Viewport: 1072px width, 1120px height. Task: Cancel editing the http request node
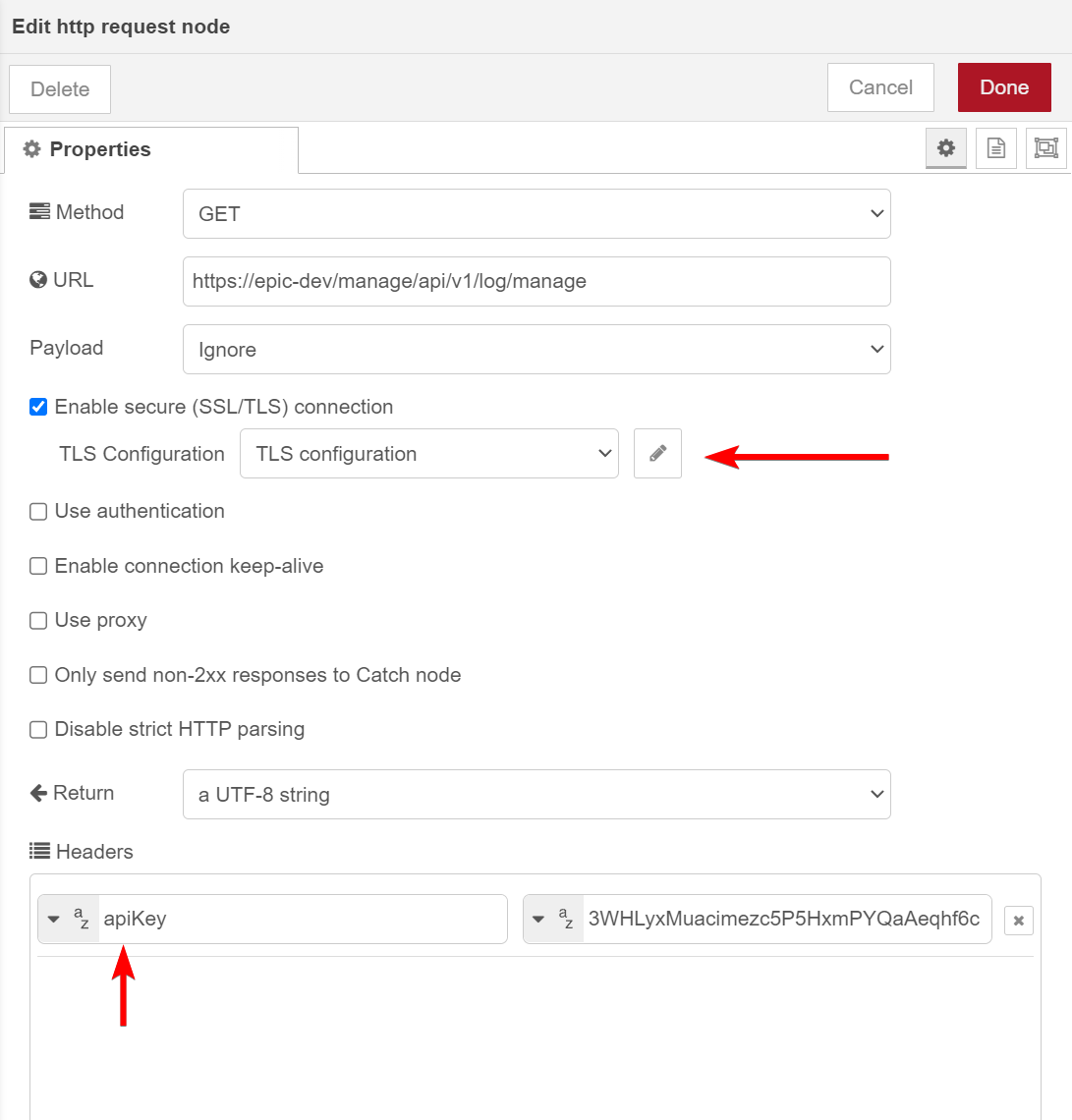pyautogui.click(x=879, y=86)
